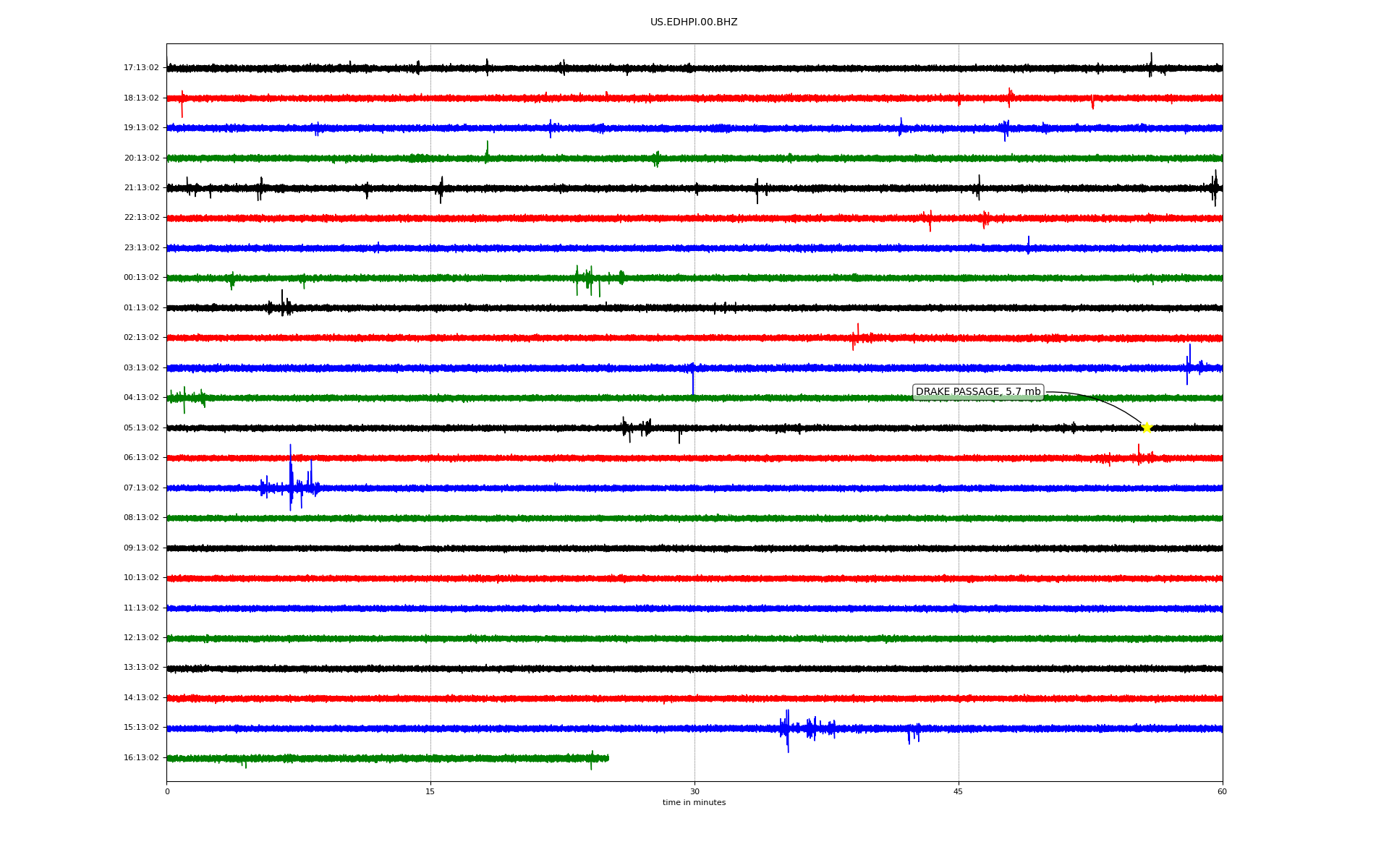
Task: Click the 07:13:02 trace label
Action: 141,488
